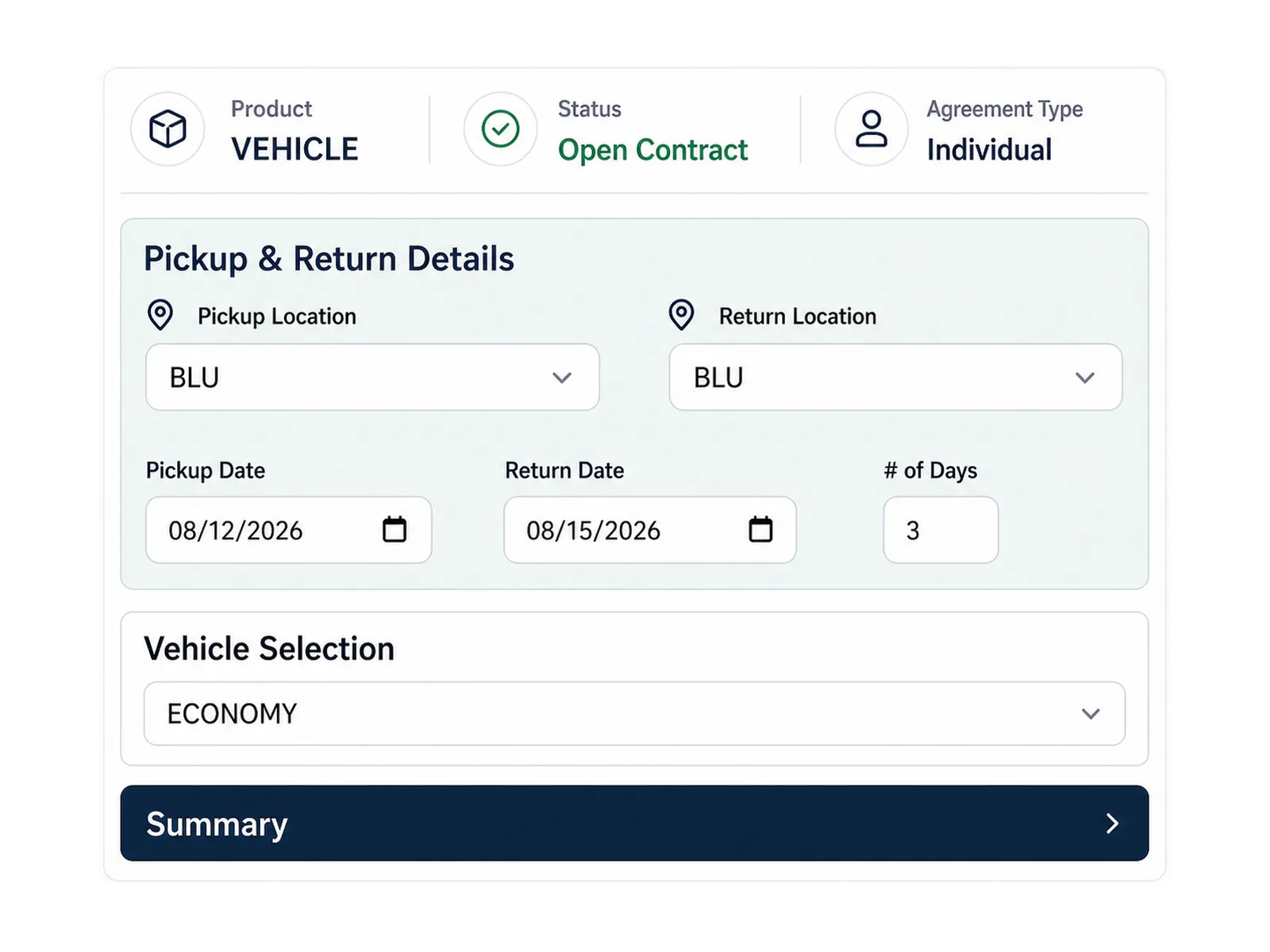Click the Status green checkmark icon

501,129
